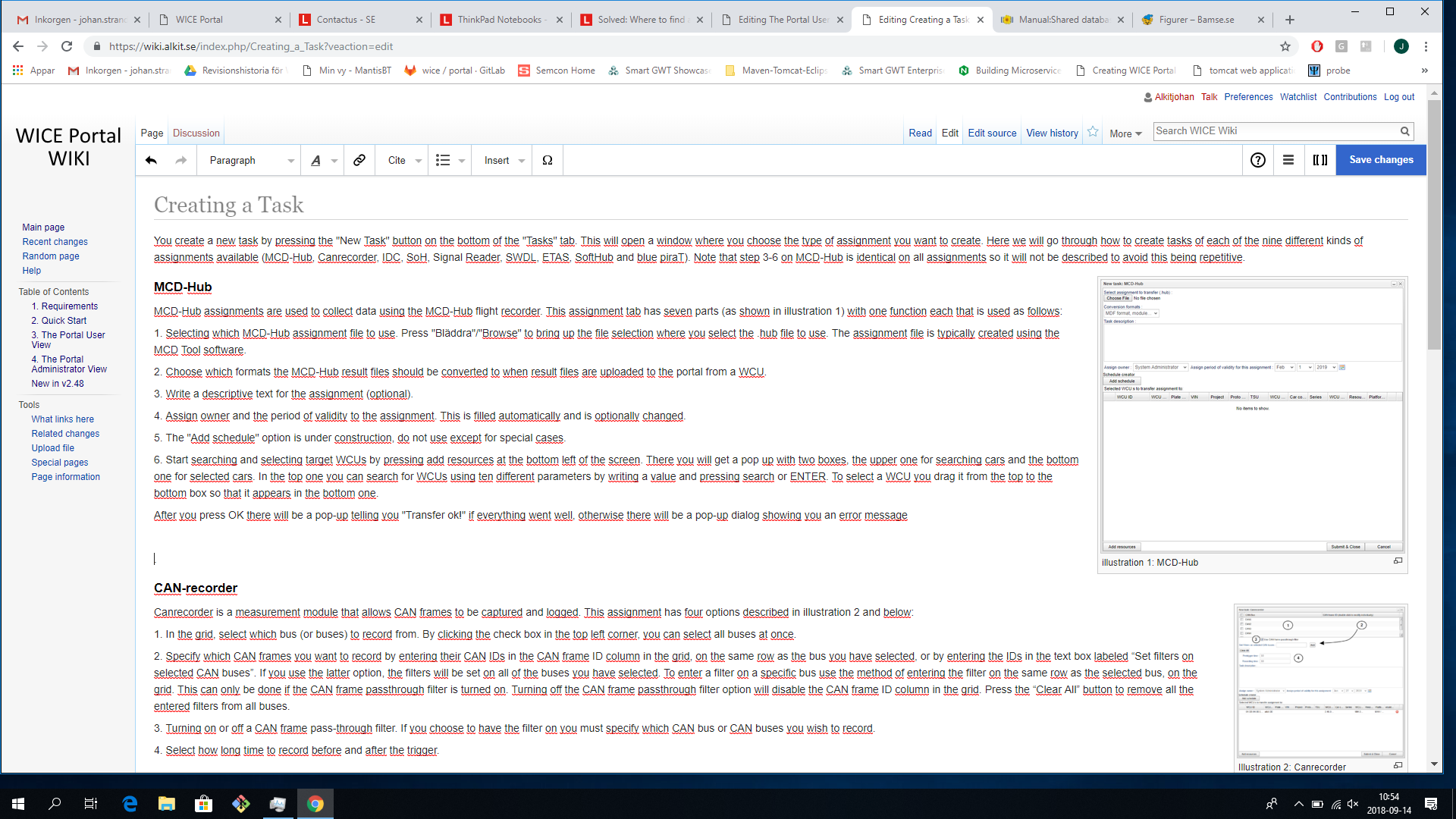Screen dimensions: 1456x819
Task: Click the Save changes button
Action: point(1380,160)
